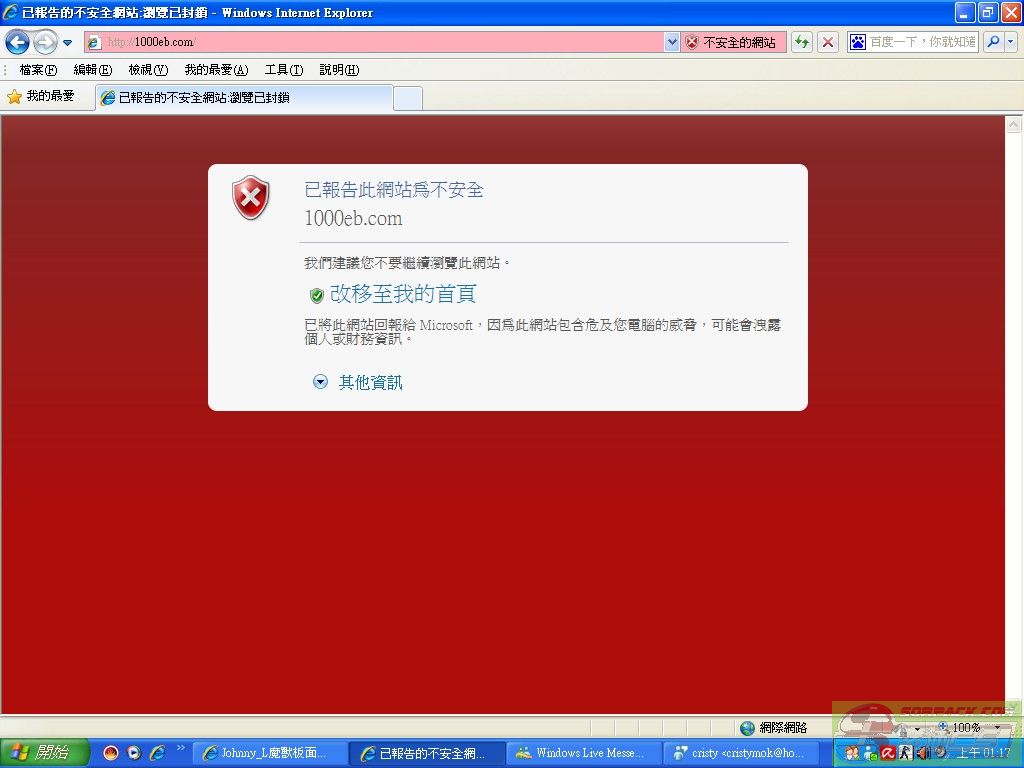
Task: Open the empty new tab button
Action: pos(408,98)
